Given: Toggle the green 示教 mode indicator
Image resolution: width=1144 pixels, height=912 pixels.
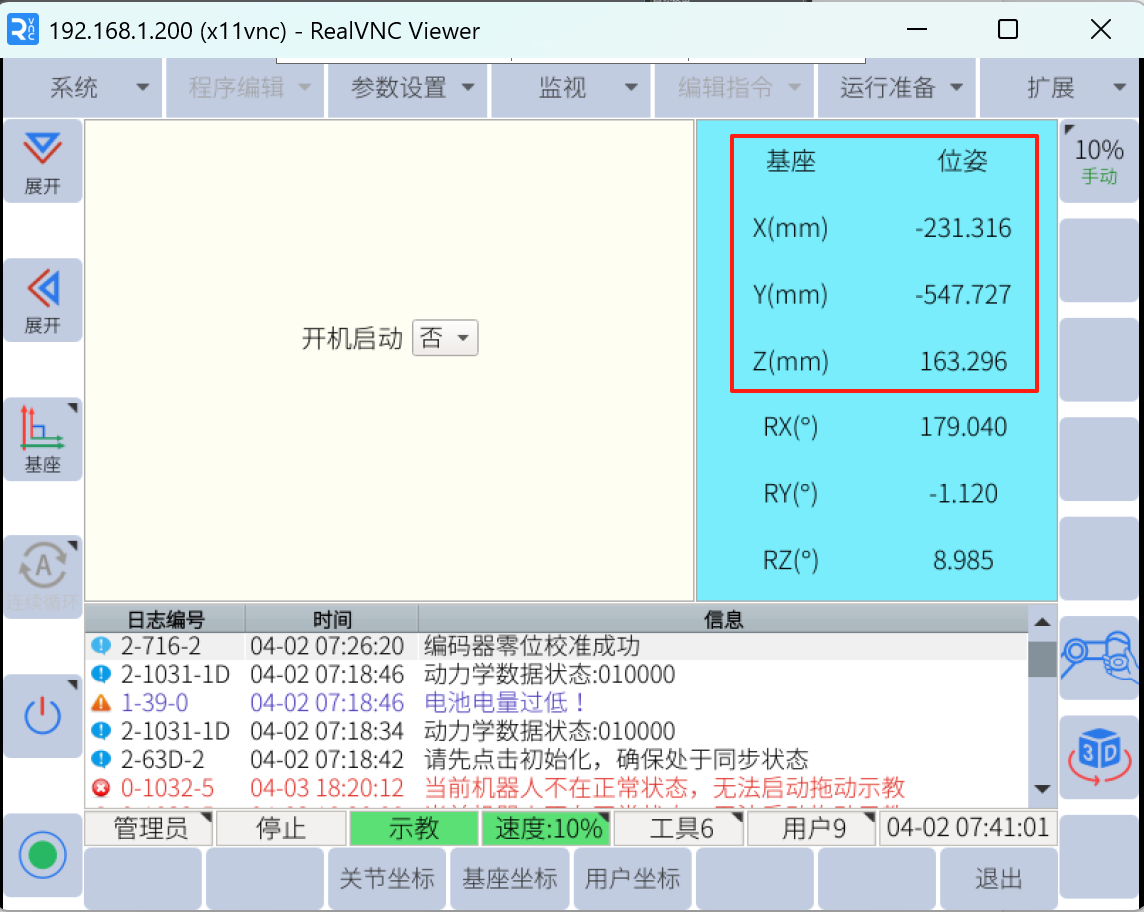Looking at the screenshot, I should (413, 829).
